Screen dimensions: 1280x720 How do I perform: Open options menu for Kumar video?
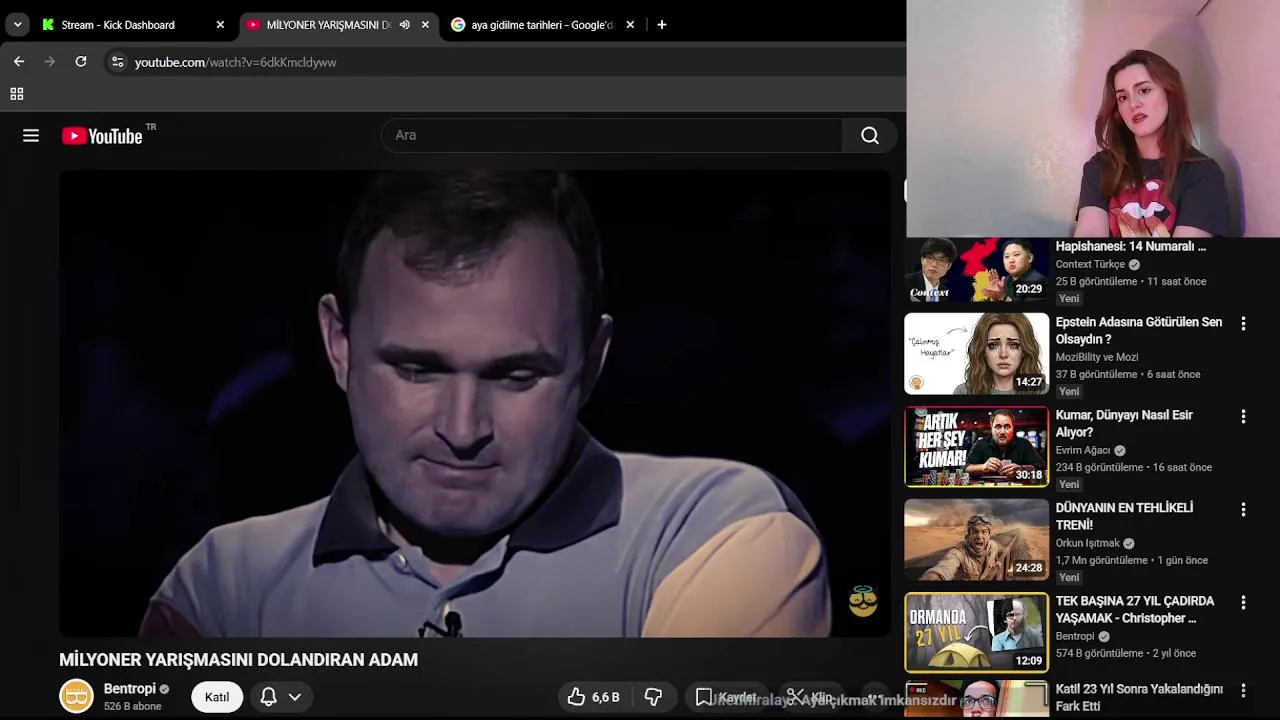1243,417
